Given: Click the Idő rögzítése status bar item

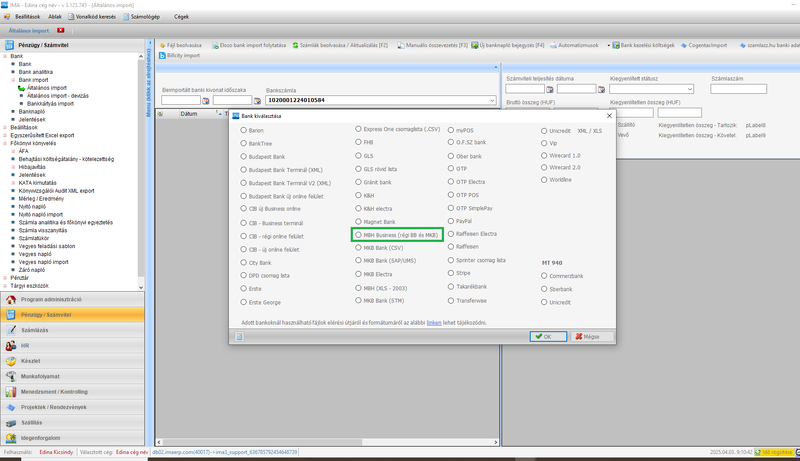Looking at the screenshot, I should (x=774, y=452).
